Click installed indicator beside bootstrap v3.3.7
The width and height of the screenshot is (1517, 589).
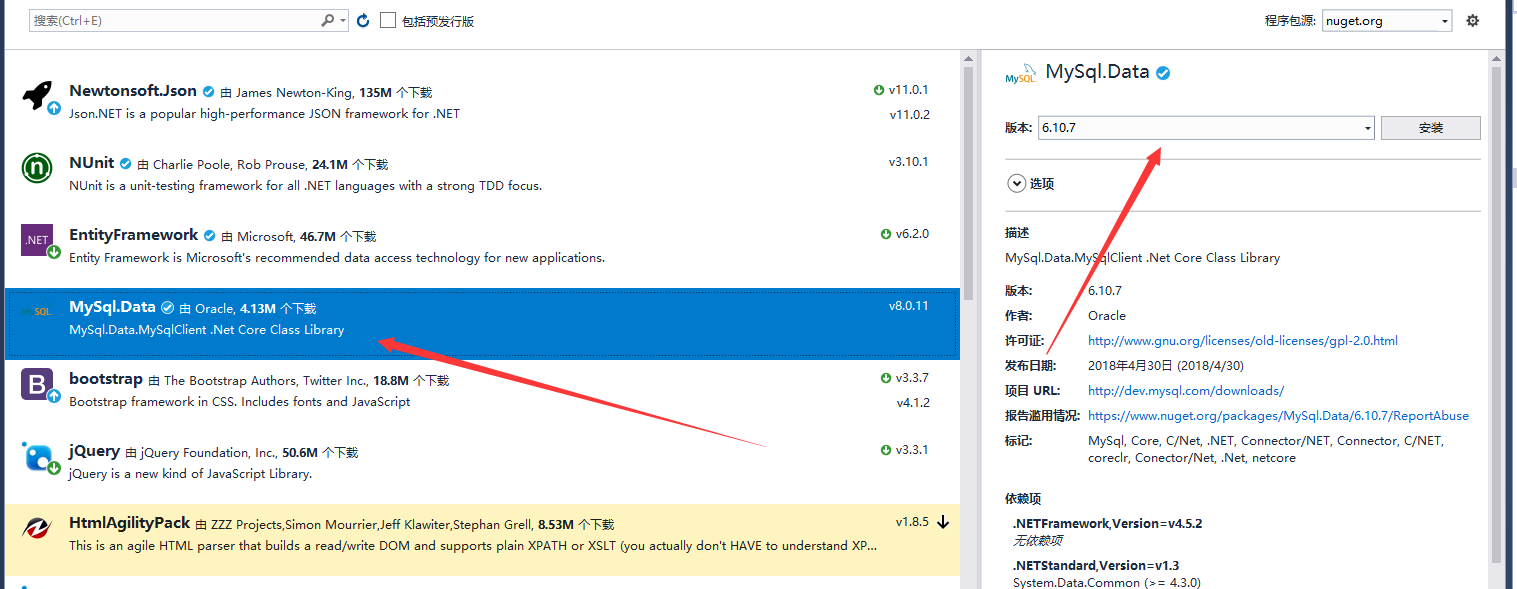[886, 378]
